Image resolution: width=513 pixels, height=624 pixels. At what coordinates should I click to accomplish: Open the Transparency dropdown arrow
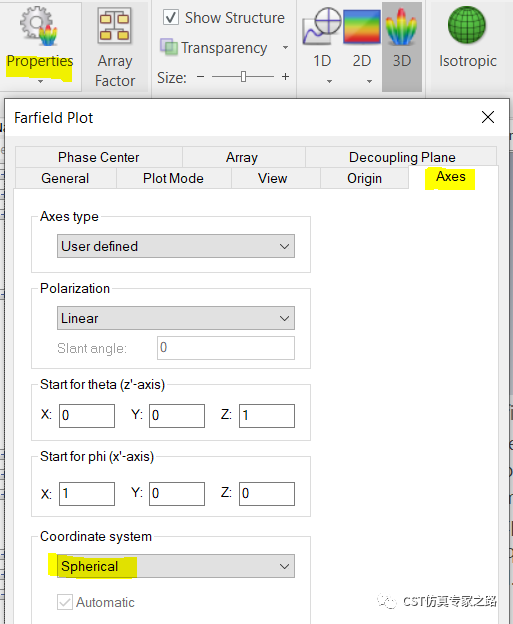(285, 47)
